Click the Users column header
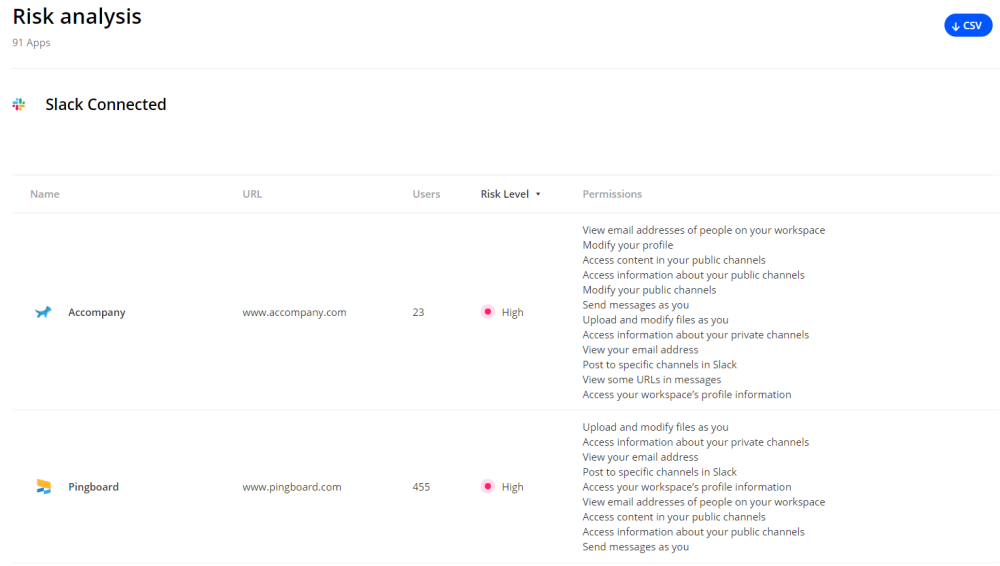Screen dimensions: 1000x566 coord(426,194)
